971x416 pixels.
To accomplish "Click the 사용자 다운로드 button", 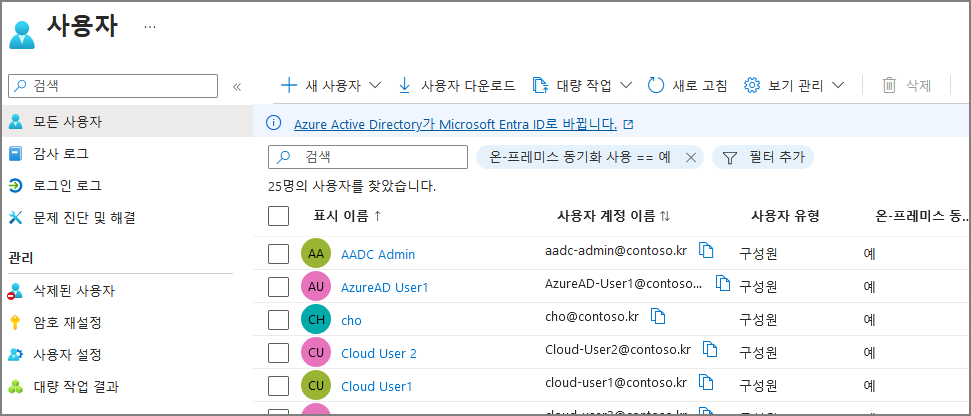I will click(x=456, y=85).
